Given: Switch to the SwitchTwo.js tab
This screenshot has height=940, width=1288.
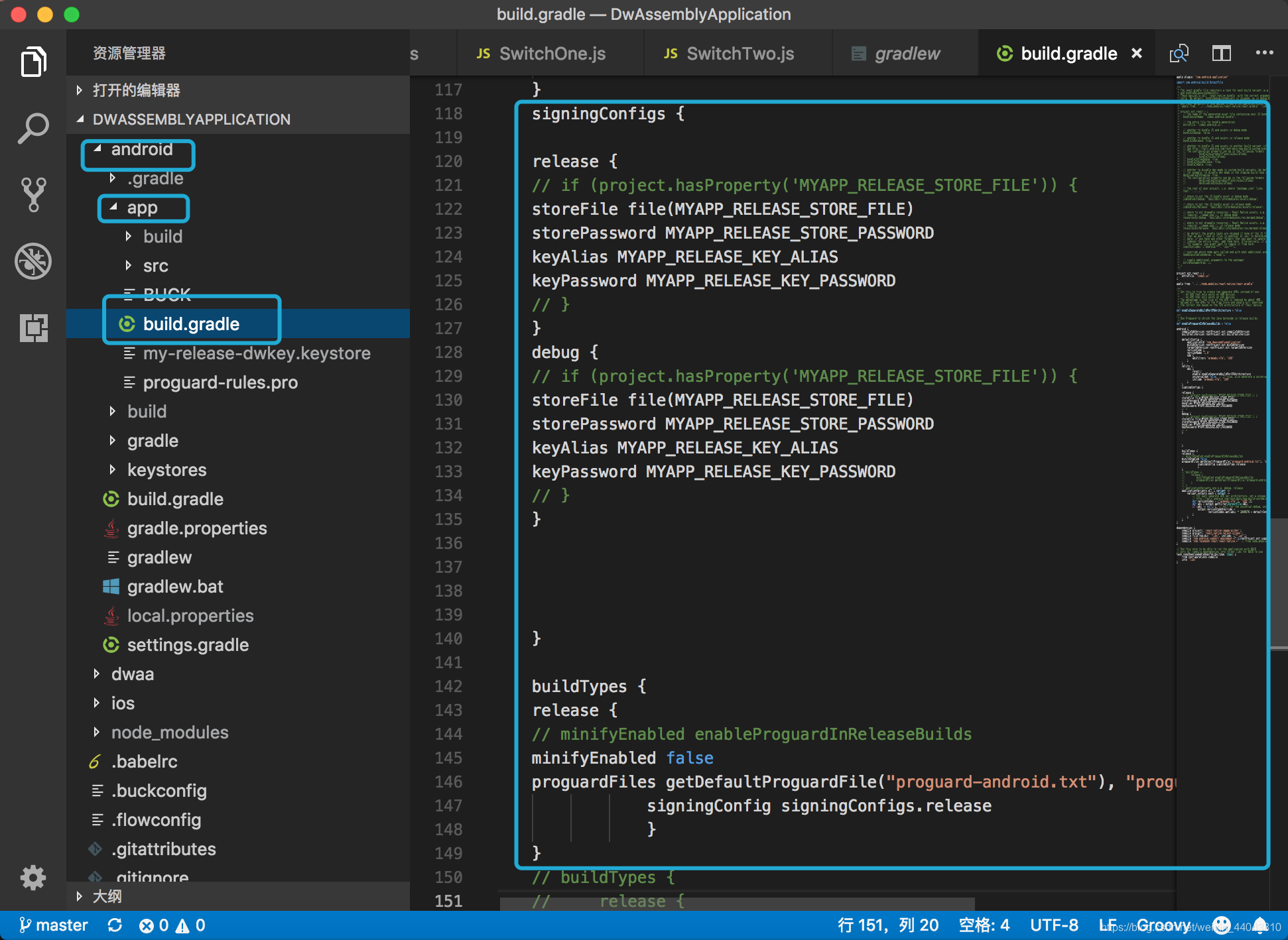Looking at the screenshot, I should tap(738, 54).
